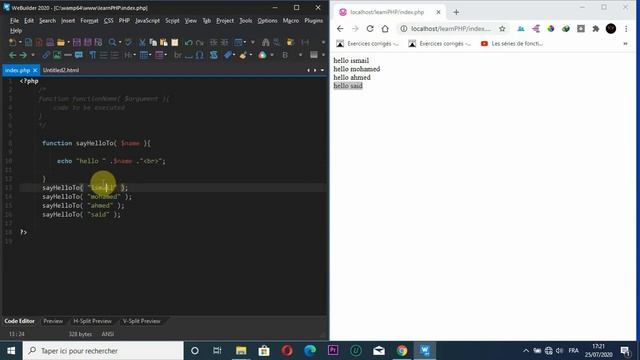Screen dimensions: 640x360
Task: Reload the page in Chrome
Action: pyautogui.click(x=370, y=29)
